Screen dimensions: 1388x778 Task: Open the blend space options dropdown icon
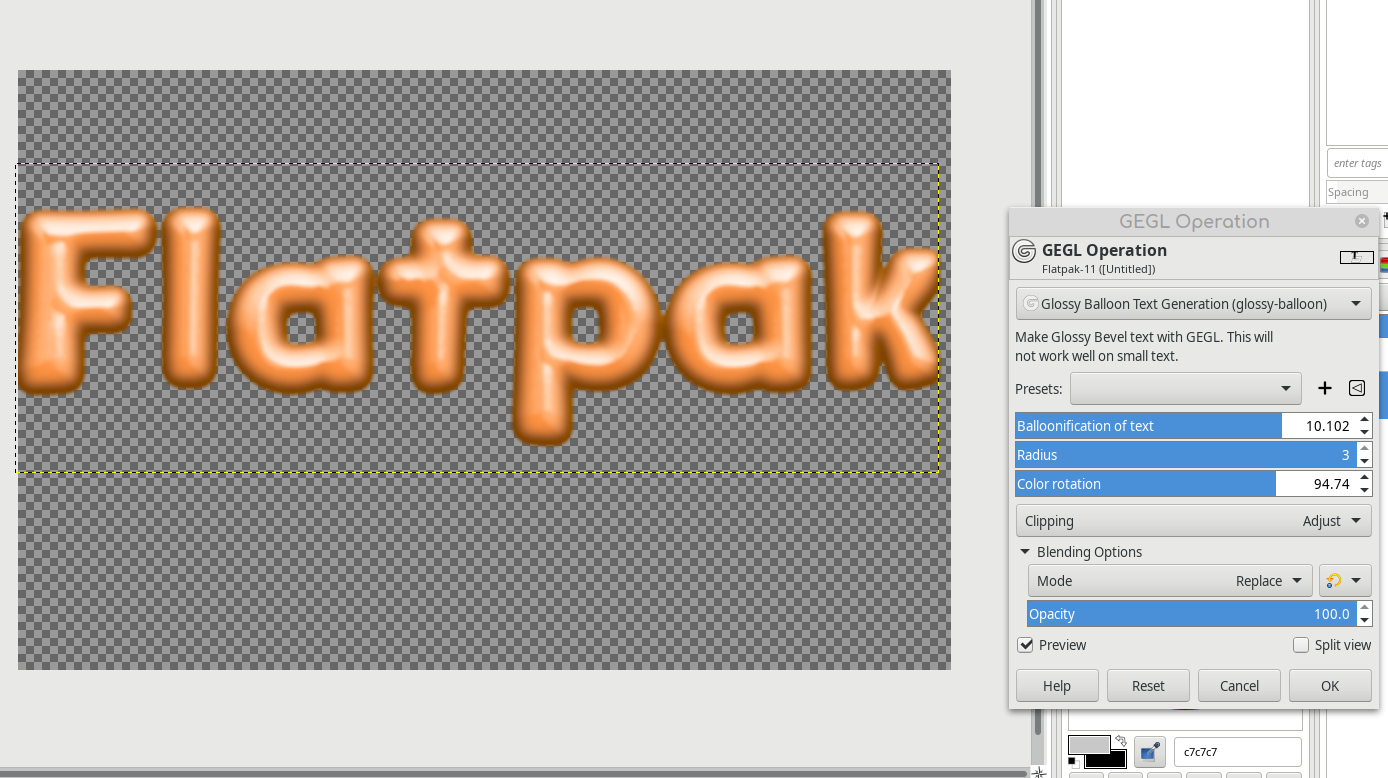(1344, 581)
